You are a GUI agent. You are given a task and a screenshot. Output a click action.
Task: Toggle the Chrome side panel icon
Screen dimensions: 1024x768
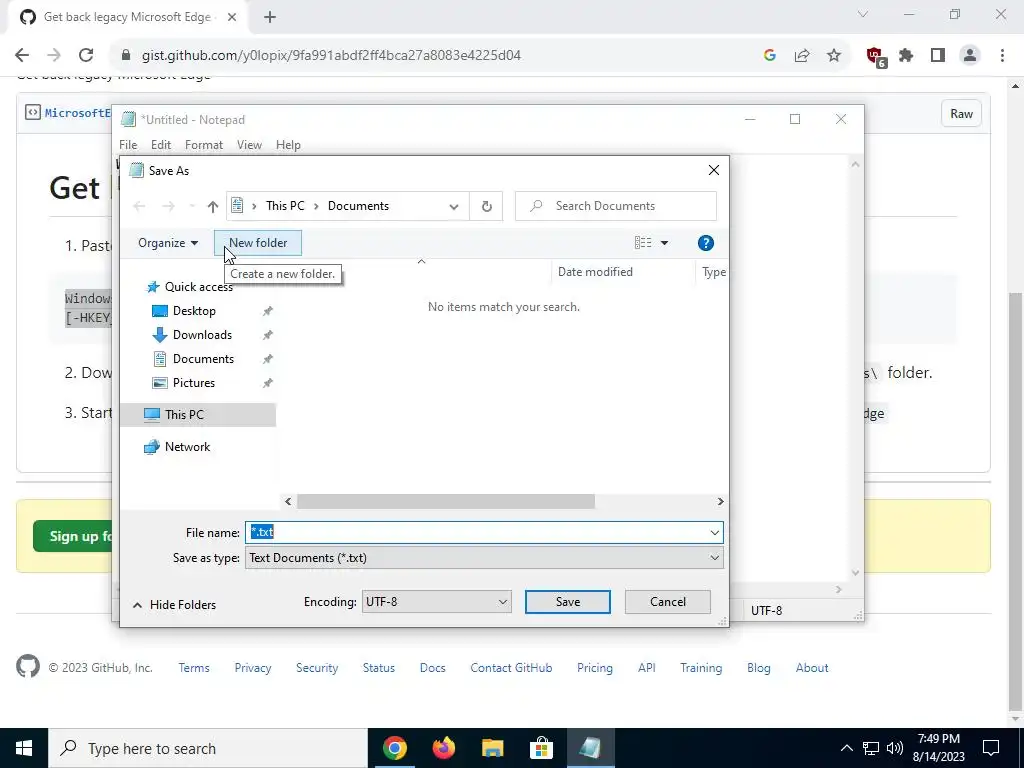938,56
